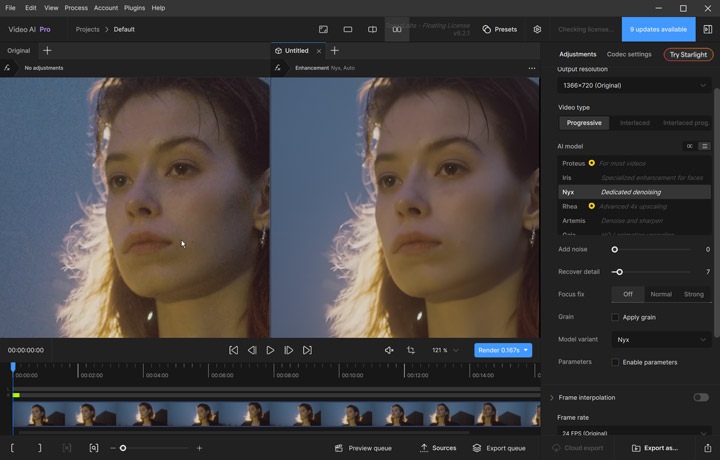Open the Presets button
This screenshot has width=720, height=460.
coord(500,29)
